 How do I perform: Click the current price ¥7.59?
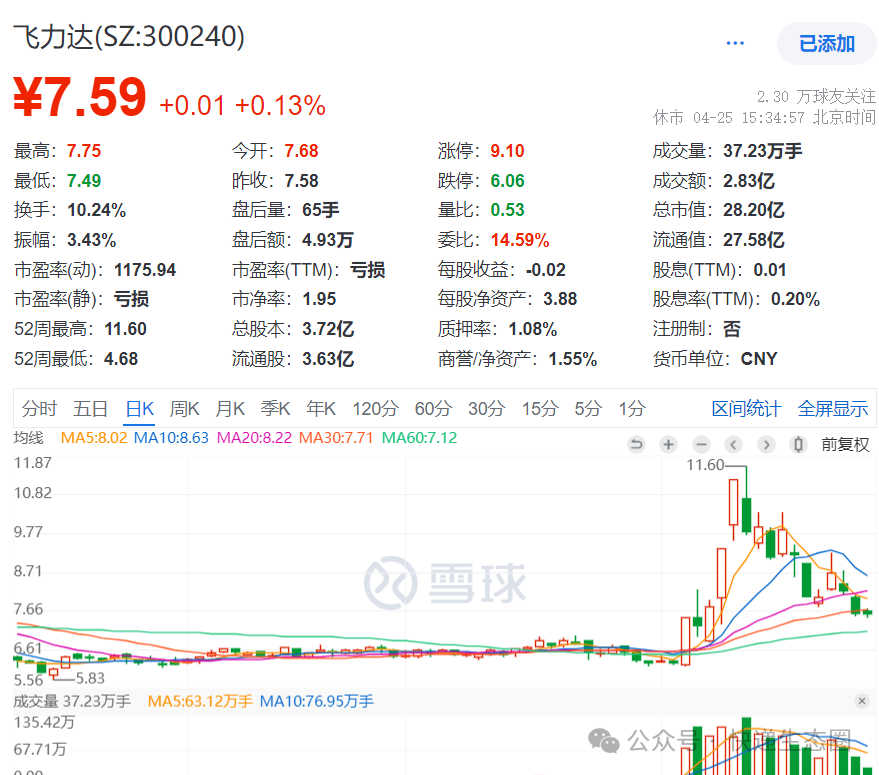point(80,97)
